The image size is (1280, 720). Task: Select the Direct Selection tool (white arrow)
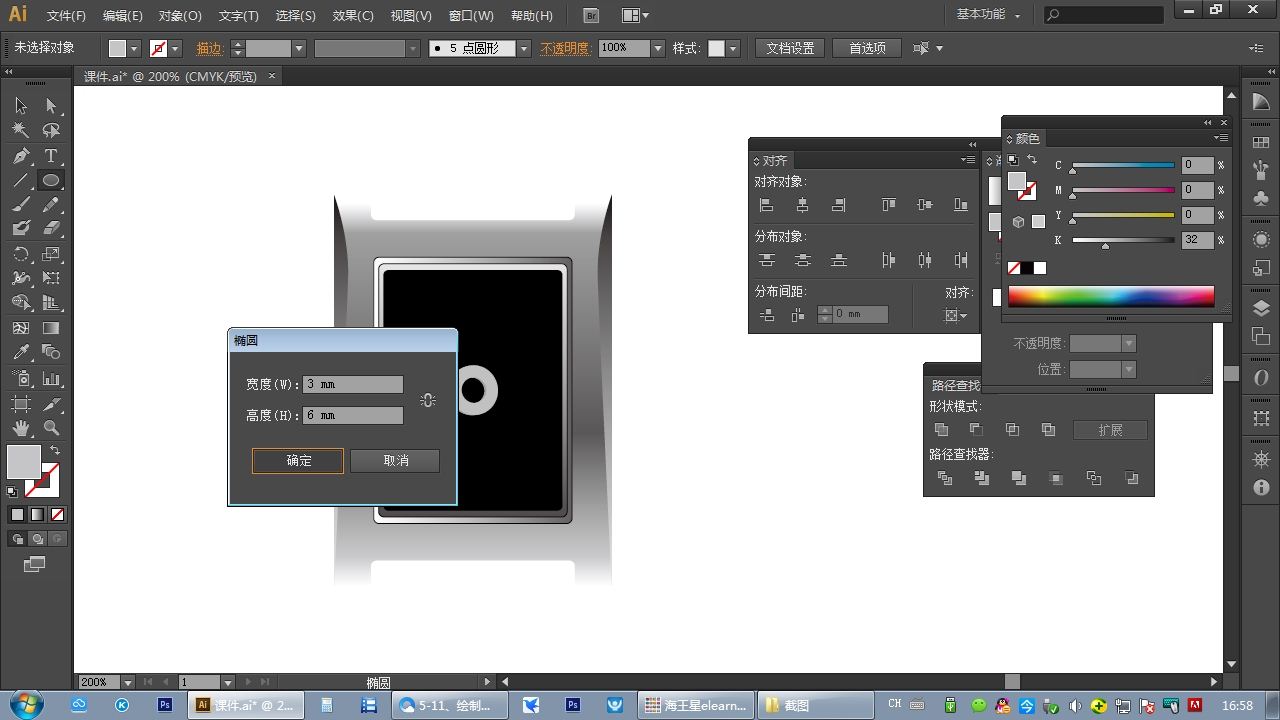coord(51,106)
